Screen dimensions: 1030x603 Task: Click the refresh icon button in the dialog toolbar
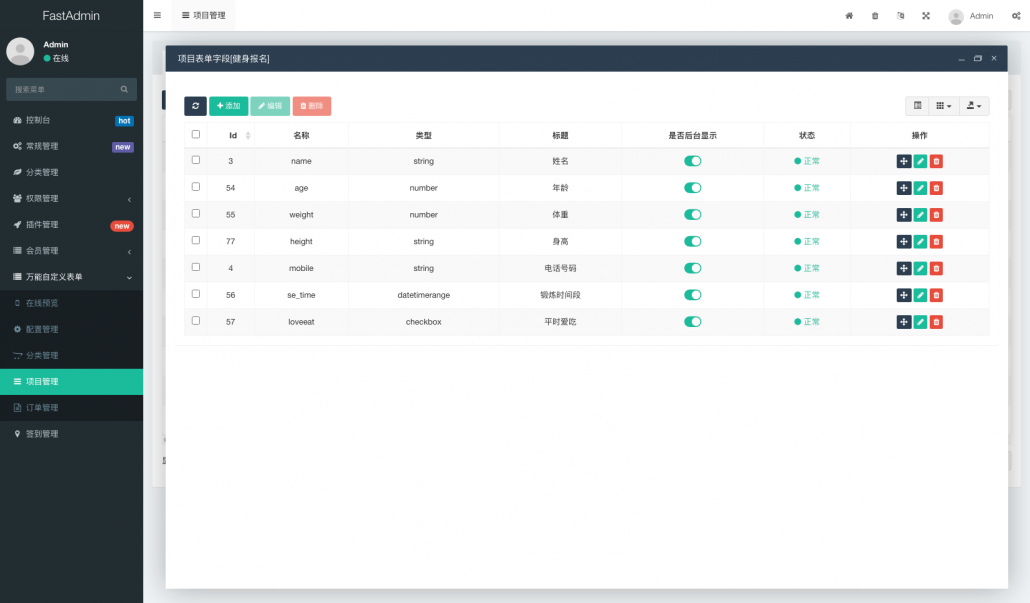coord(195,106)
